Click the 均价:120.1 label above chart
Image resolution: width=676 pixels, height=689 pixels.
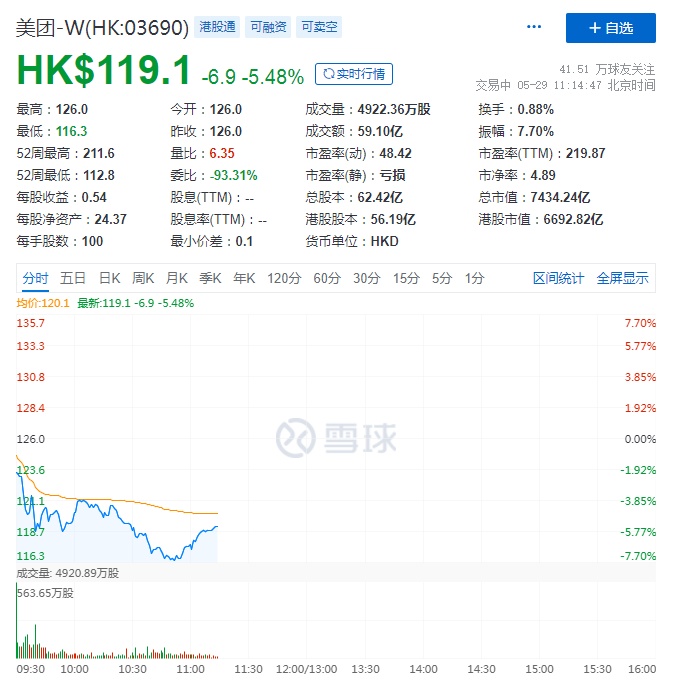click(43, 303)
